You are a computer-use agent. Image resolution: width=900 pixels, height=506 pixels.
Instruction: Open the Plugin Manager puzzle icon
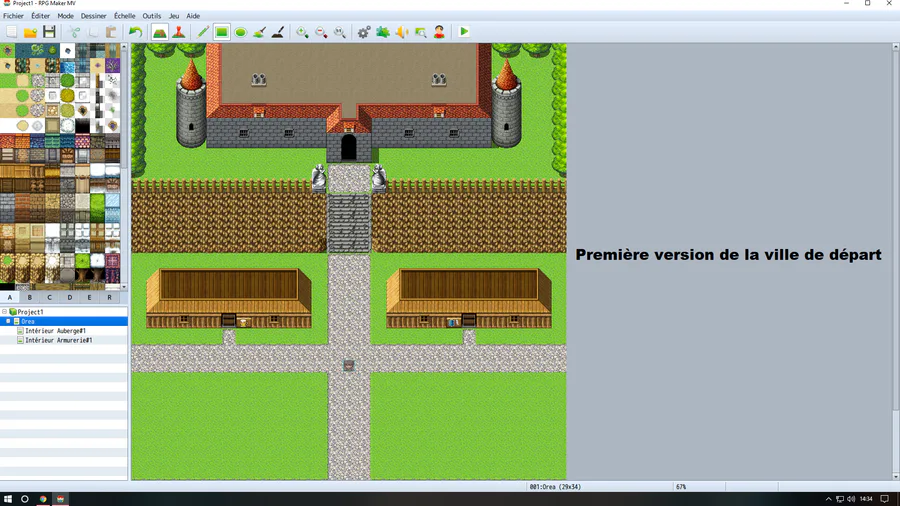pyautogui.click(x=383, y=32)
